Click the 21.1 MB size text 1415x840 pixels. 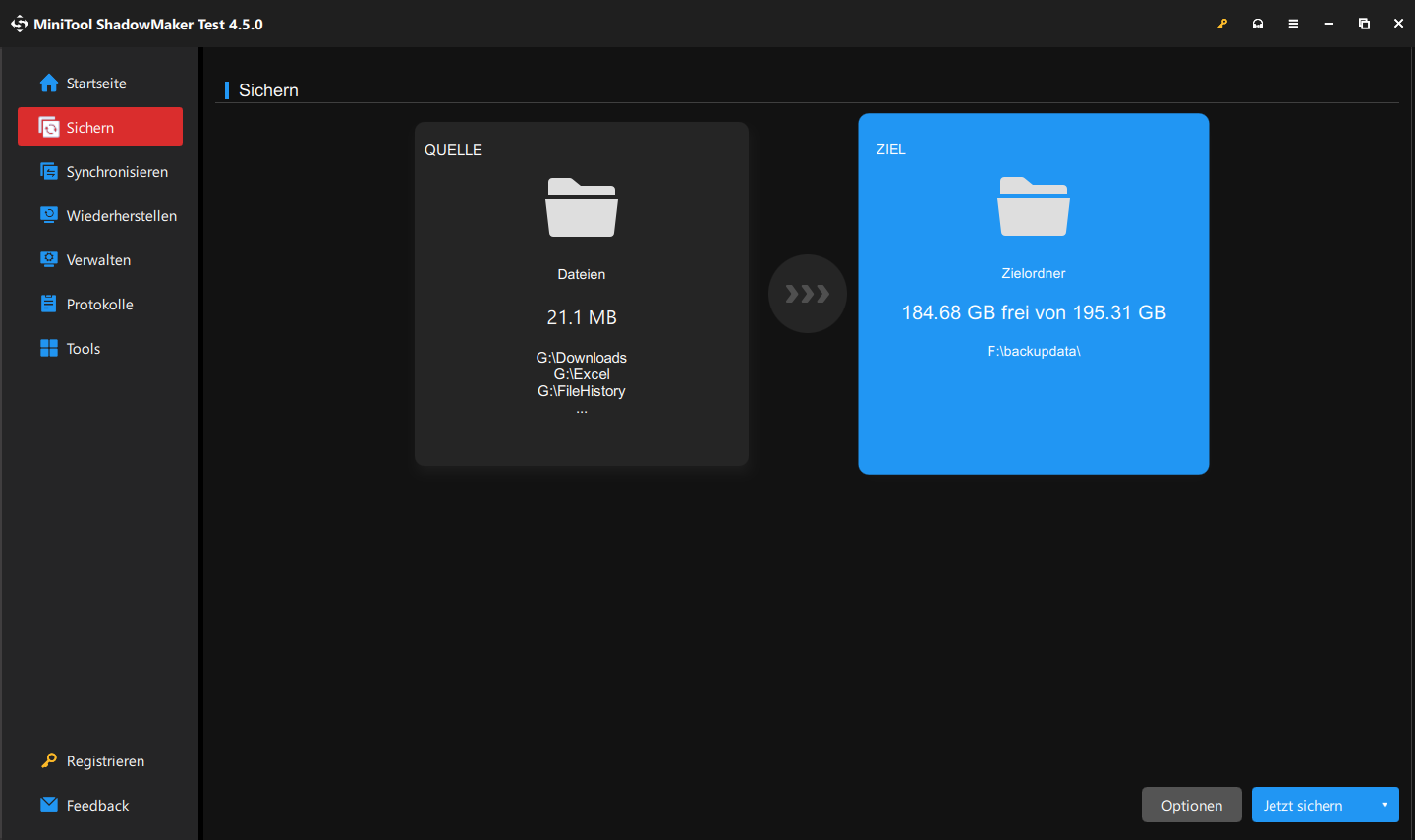click(x=582, y=317)
